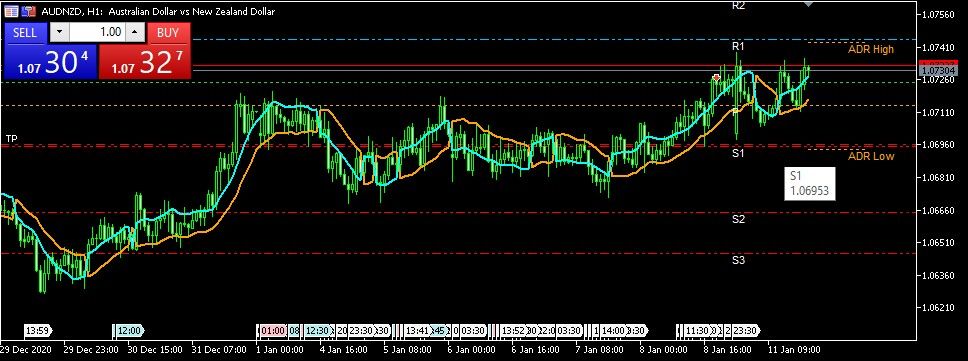
Task: Increase lot volume with up arrow
Action: (x=136, y=33)
